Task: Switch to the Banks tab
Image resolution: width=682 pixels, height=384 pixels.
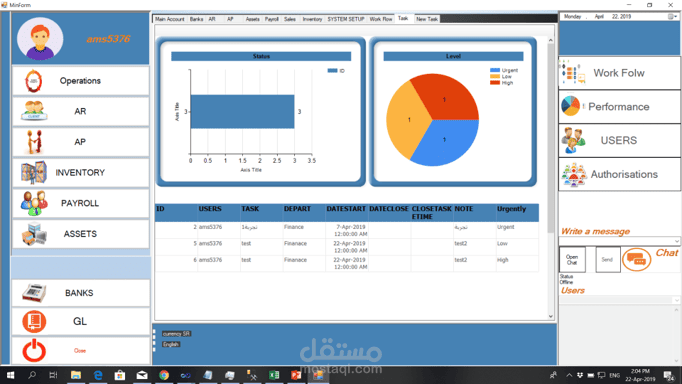Action: tap(196, 19)
